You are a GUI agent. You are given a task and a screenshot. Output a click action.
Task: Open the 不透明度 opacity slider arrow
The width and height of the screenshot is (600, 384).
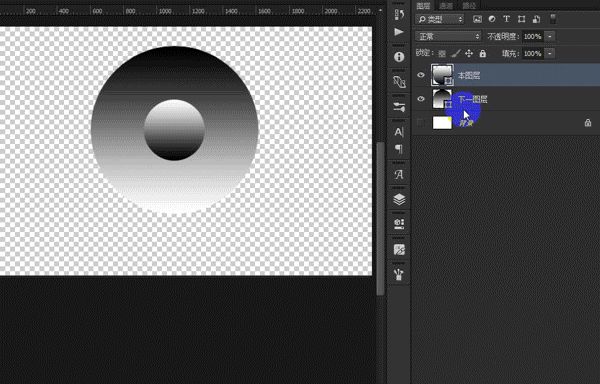point(550,36)
